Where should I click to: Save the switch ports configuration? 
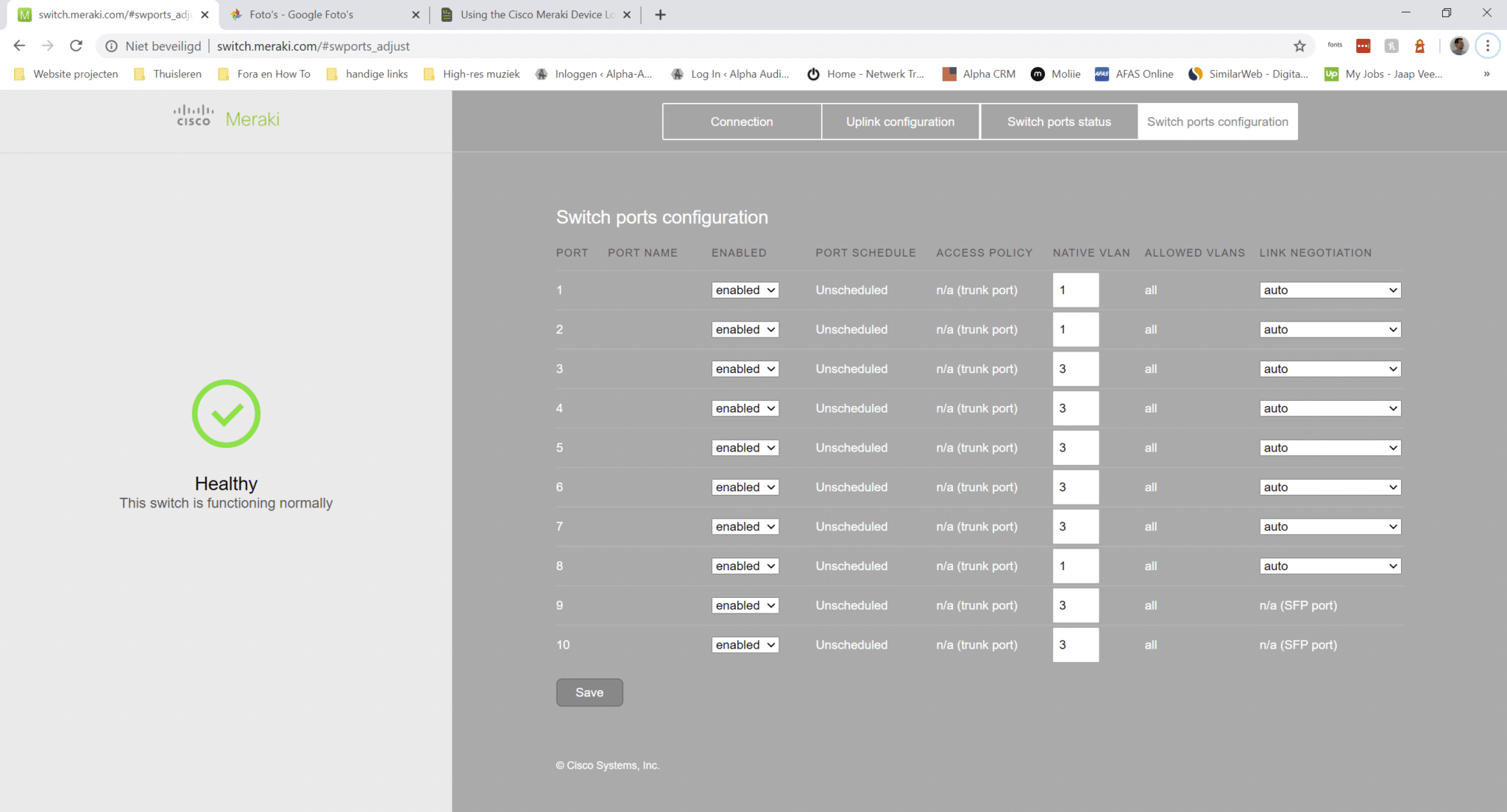[589, 692]
